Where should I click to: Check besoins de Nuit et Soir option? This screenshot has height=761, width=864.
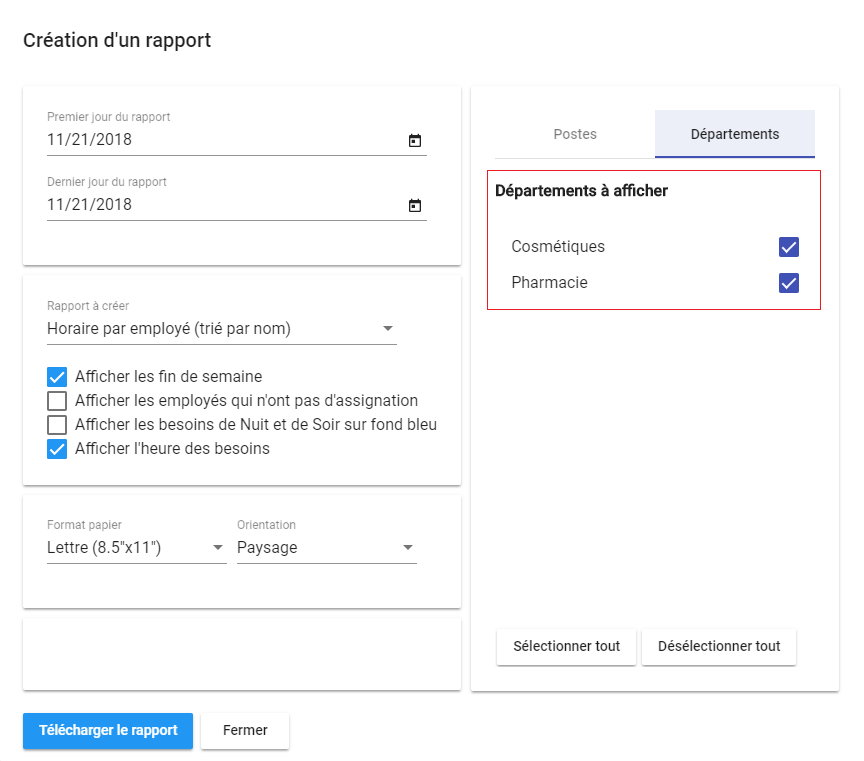[57, 425]
